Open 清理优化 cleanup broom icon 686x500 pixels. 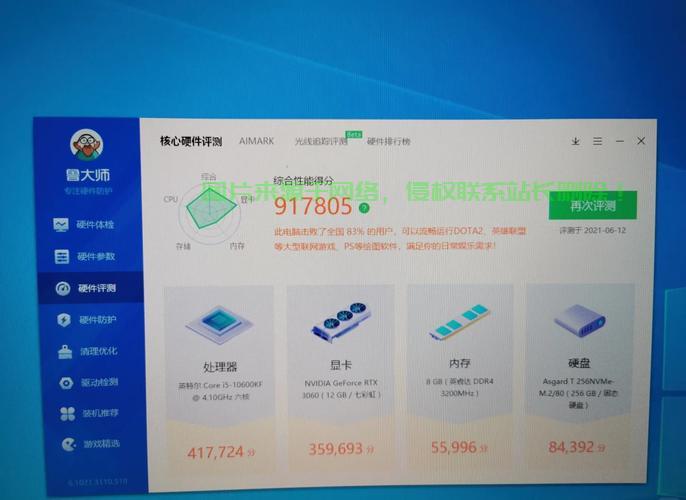pos(65,351)
